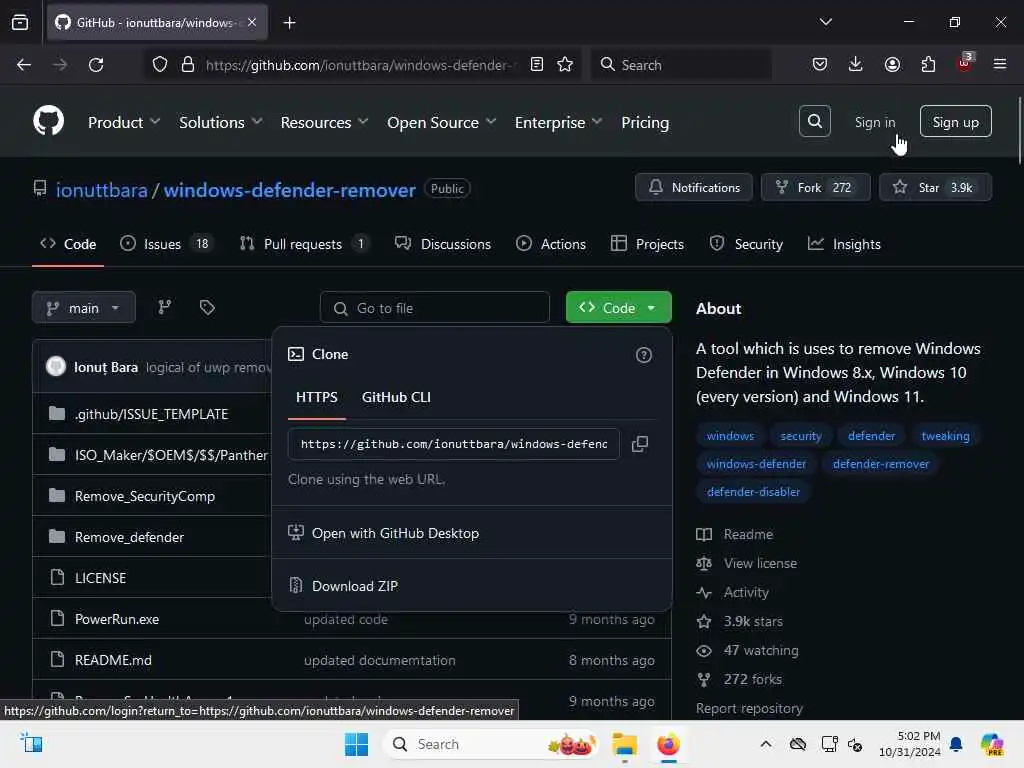The width and height of the screenshot is (1024, 768).
Task: Focus the Go to file search box
Action: [434, 308]
